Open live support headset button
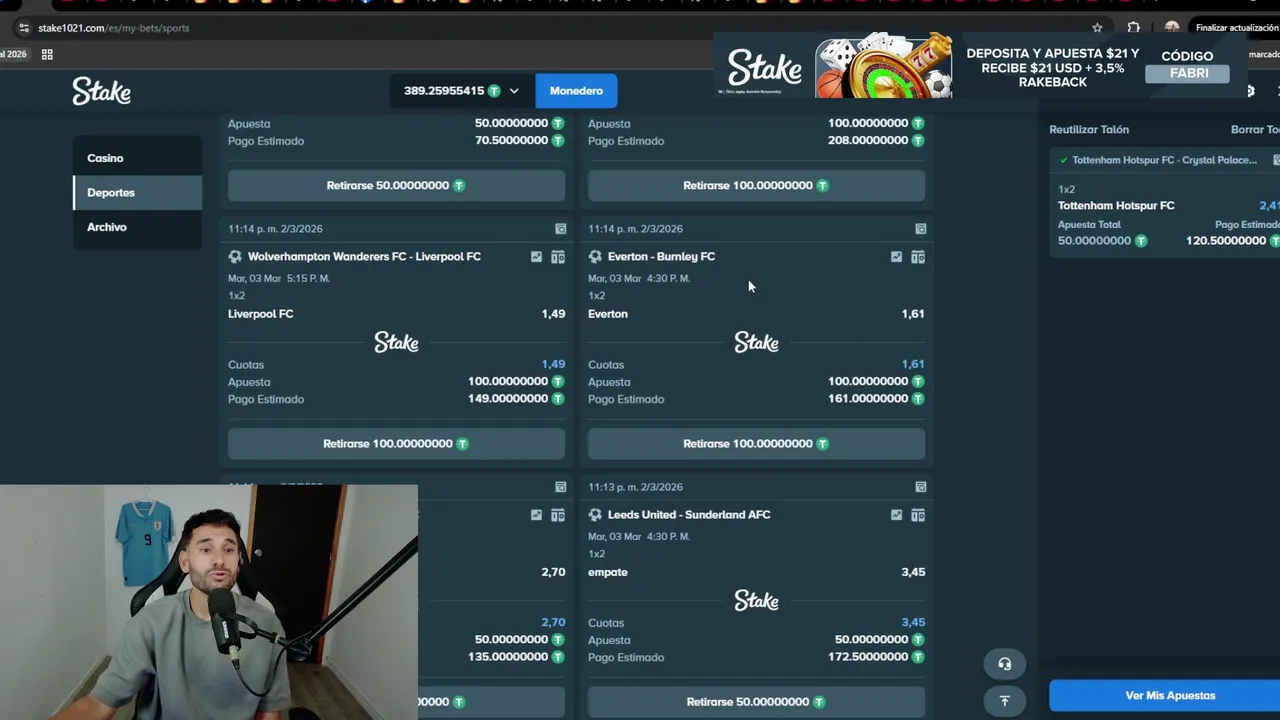 click(1005, 664)
